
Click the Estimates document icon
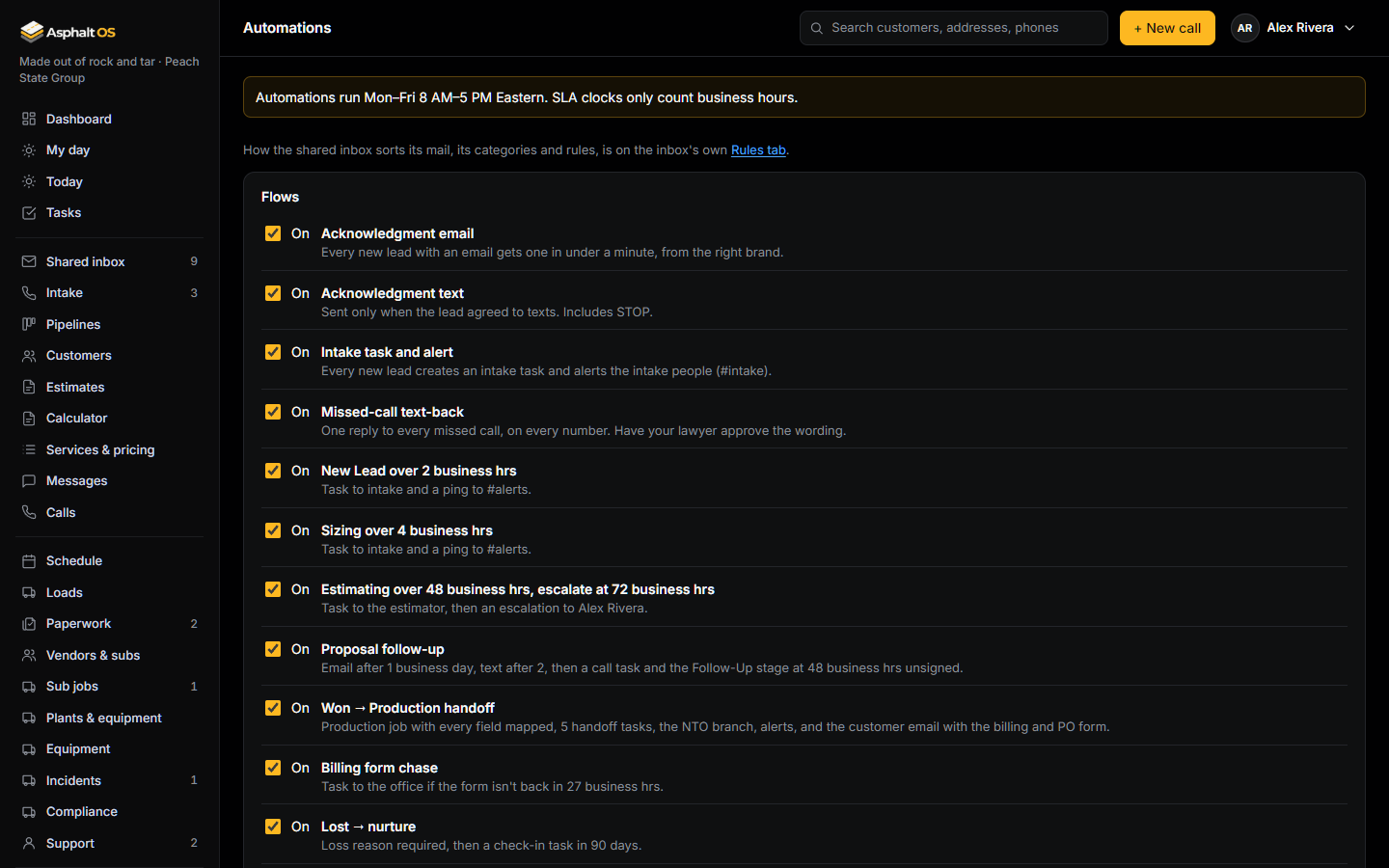tap(29, 387)
